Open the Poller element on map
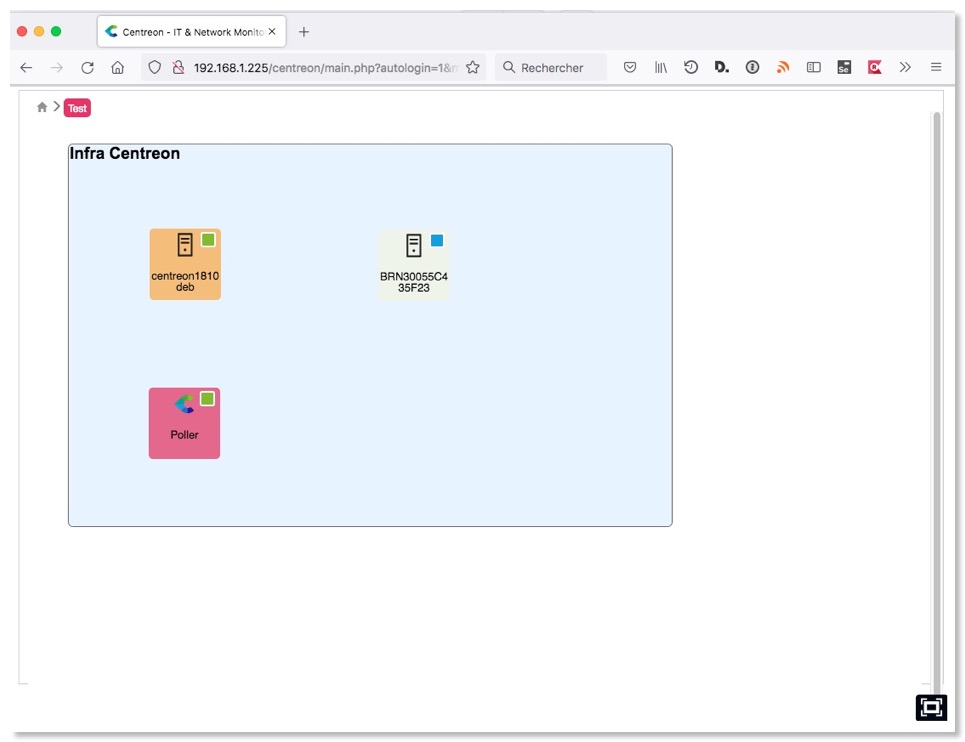Image resolution: width=965 pixels, height=742 pixels. [x=184, y=423]
